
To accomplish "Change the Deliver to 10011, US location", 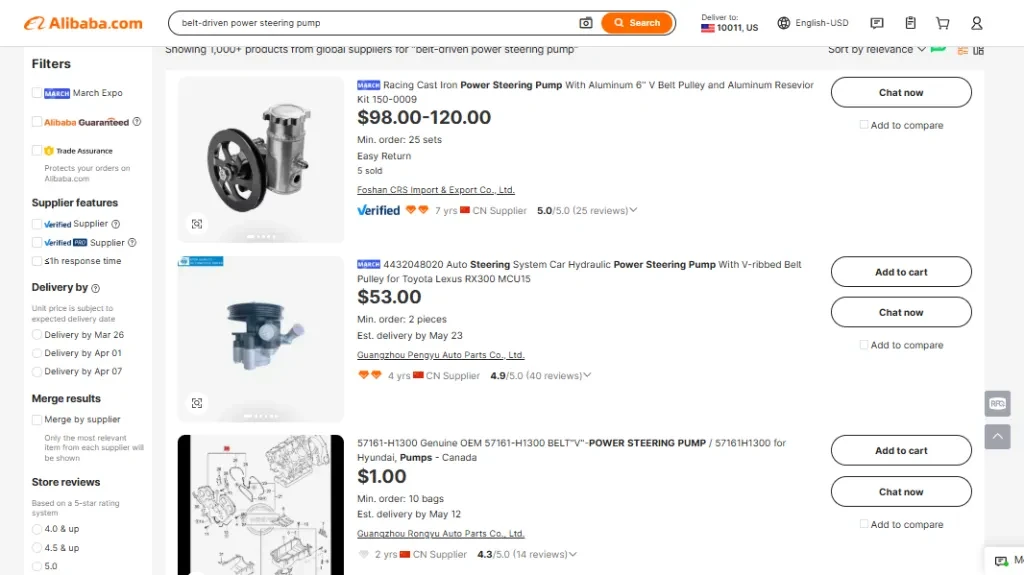I will [729, 23].
